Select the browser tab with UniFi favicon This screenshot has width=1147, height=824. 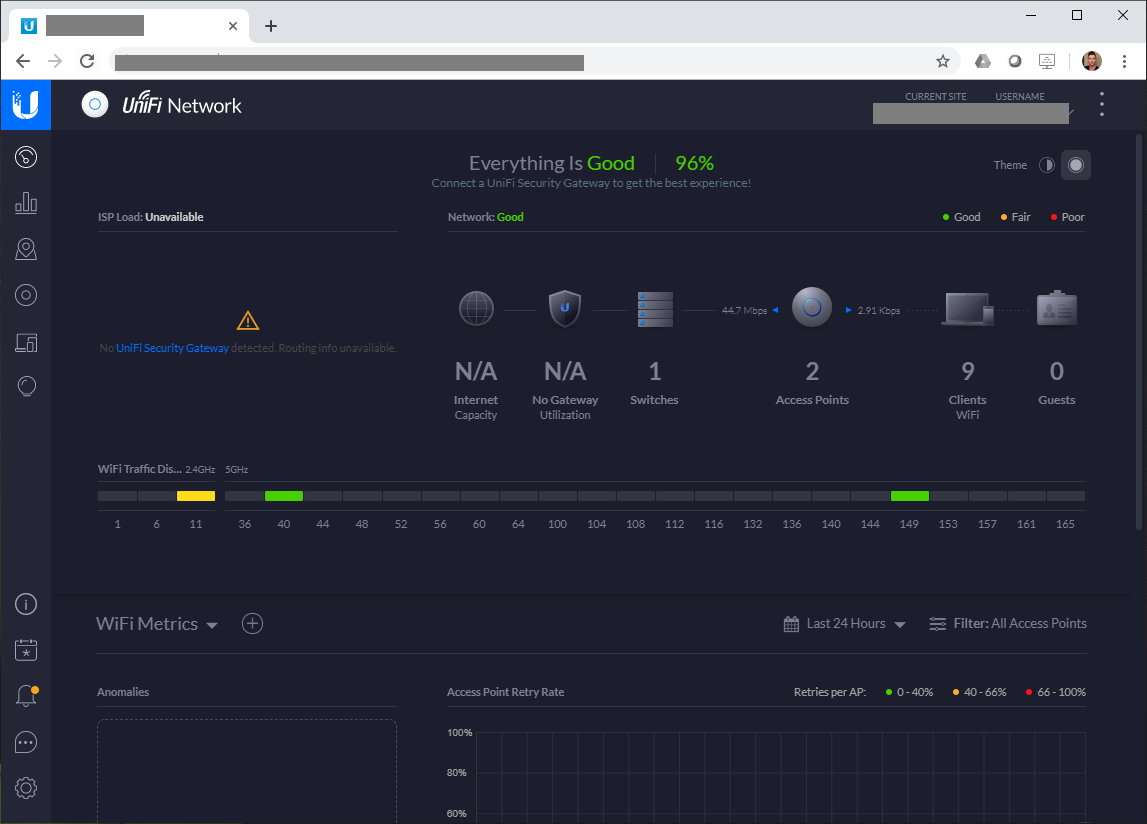129,26
